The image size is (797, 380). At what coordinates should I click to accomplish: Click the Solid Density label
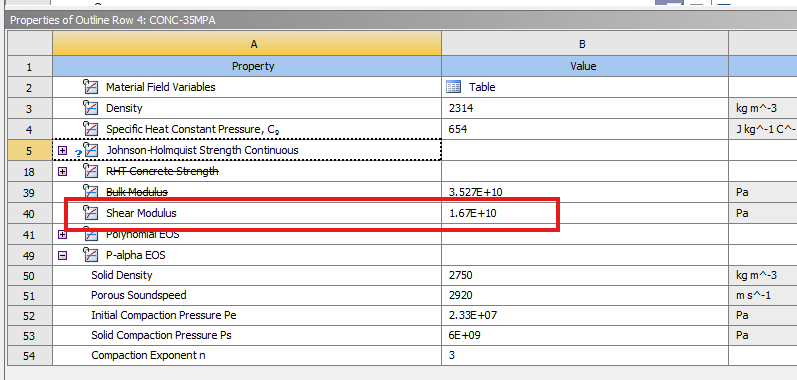(121, 275)
